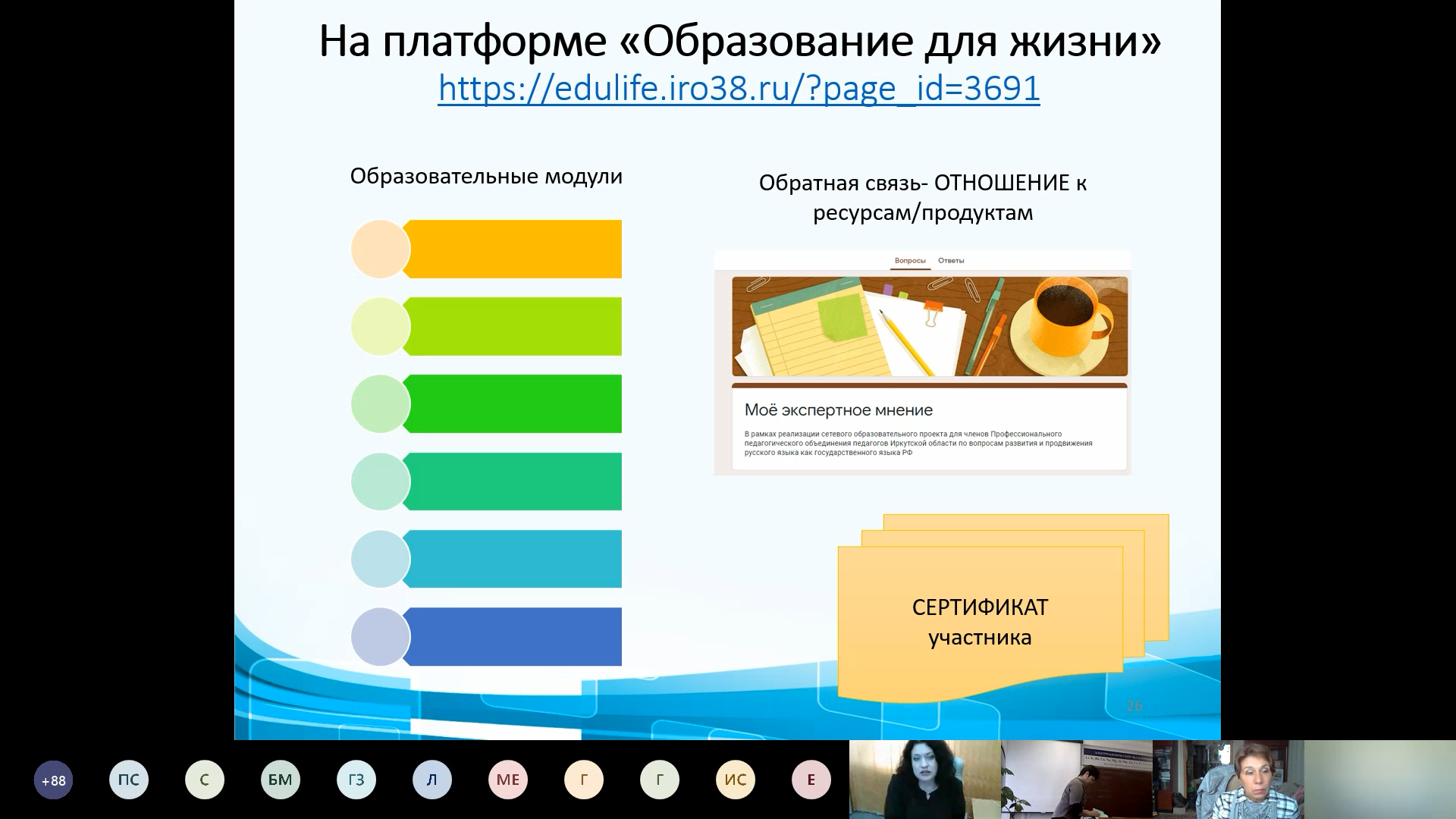1456x819 pixels.
Task: Select participant avatar С
Action: point(205,780)
